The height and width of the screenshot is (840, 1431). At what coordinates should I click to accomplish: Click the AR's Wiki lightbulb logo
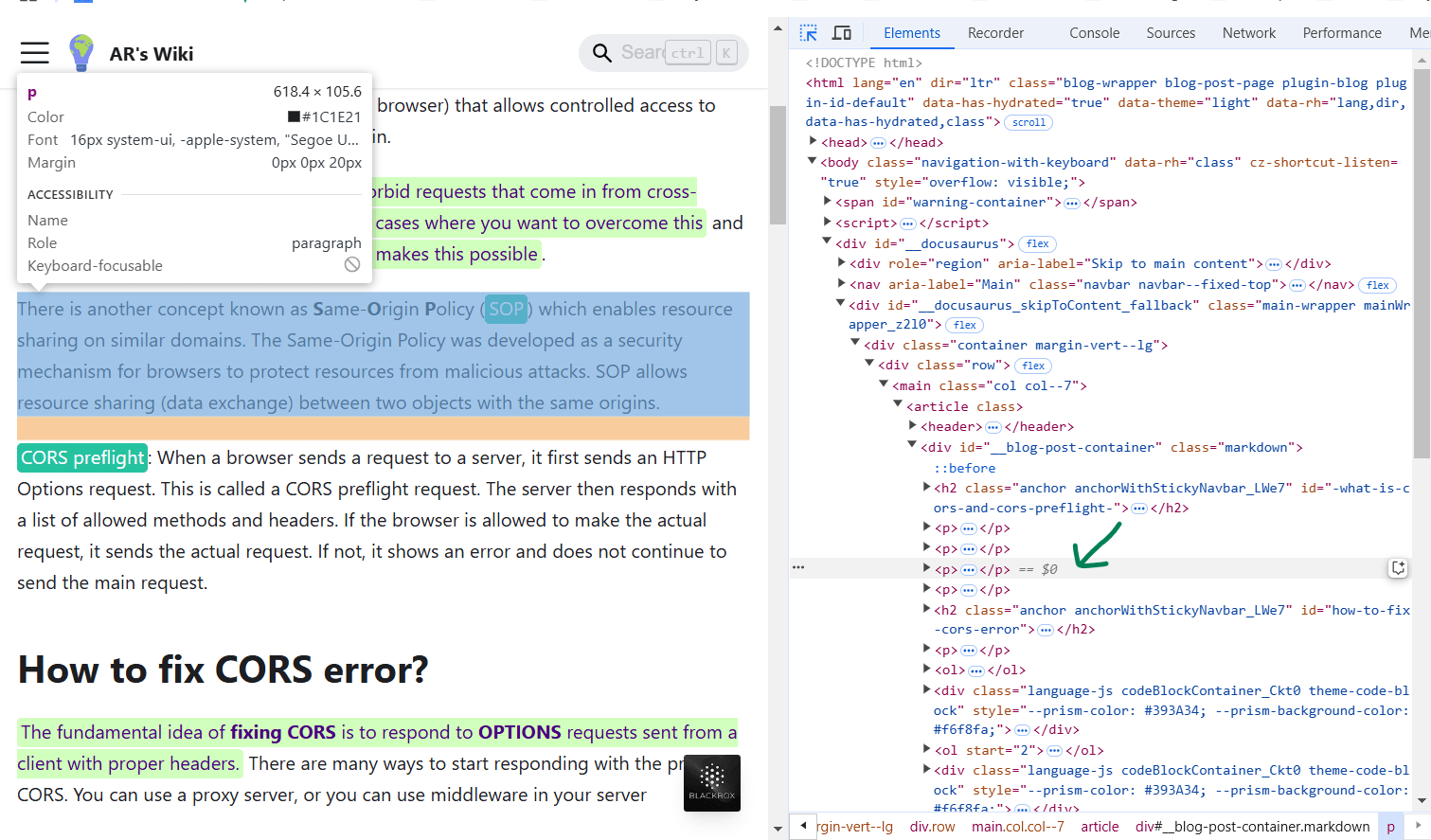click(81, 53)
